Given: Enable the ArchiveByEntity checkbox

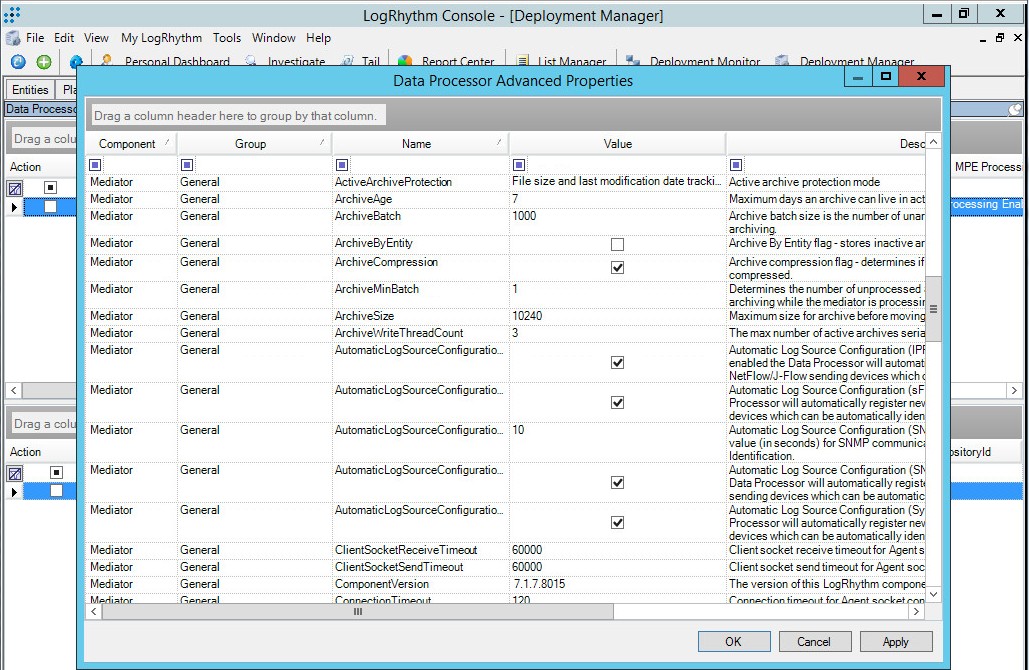Looking at the screenshot, I should point(617,242).
